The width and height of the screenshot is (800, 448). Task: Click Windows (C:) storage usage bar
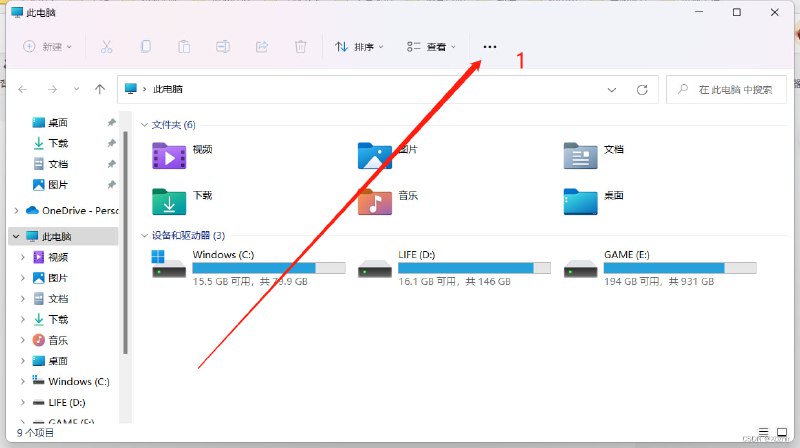point(269,268)
